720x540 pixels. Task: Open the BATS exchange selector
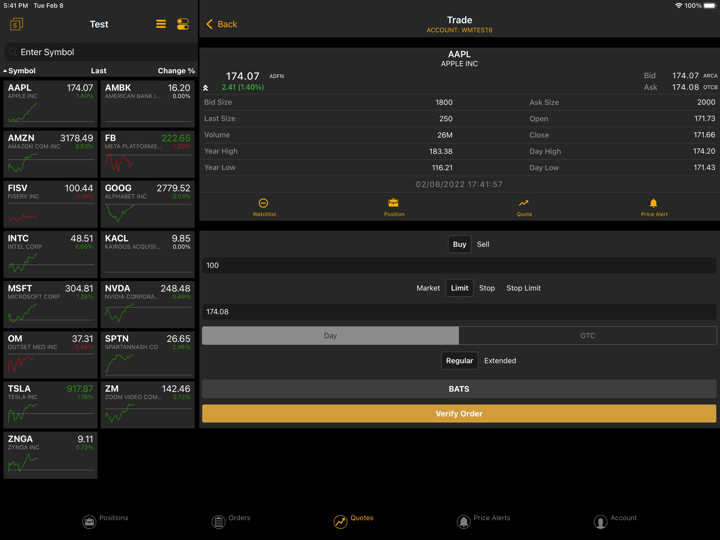[x=459, y=389]
